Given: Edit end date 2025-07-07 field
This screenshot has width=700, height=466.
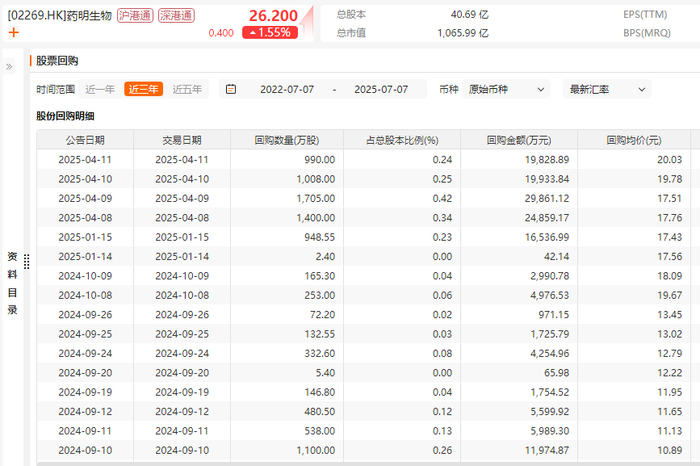Looking at the screenshot, I should pos(381,89).
